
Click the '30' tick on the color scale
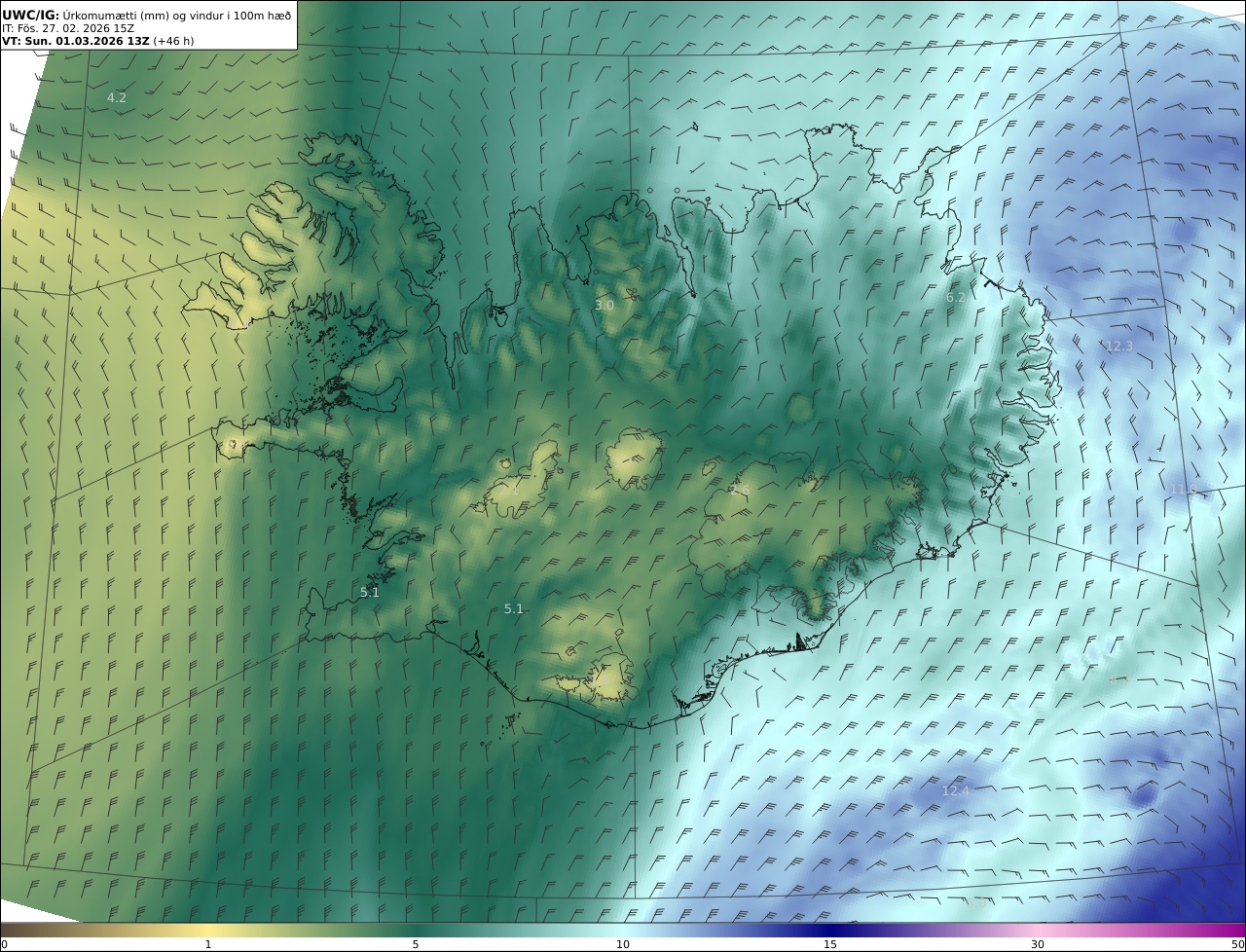click(x=1038, y=944)
